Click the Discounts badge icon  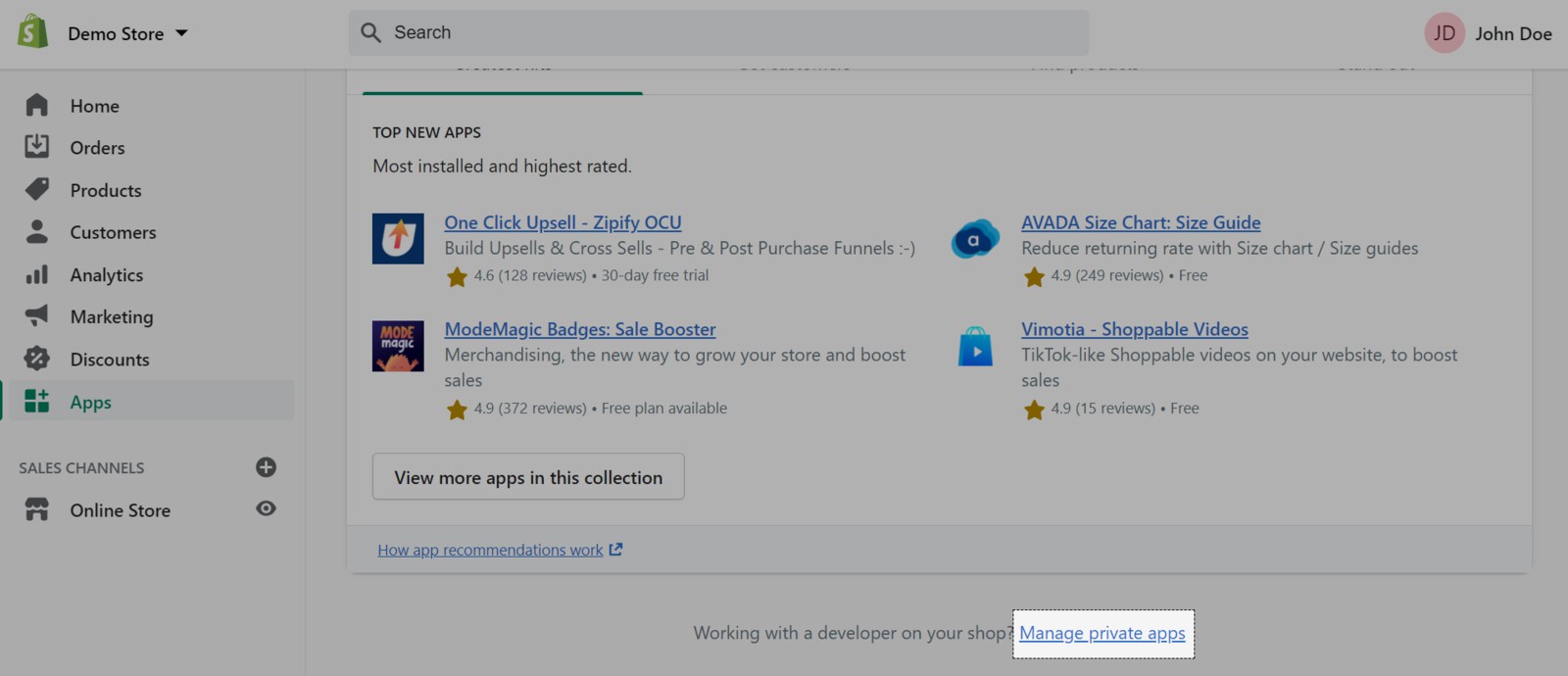pos(37,359)
